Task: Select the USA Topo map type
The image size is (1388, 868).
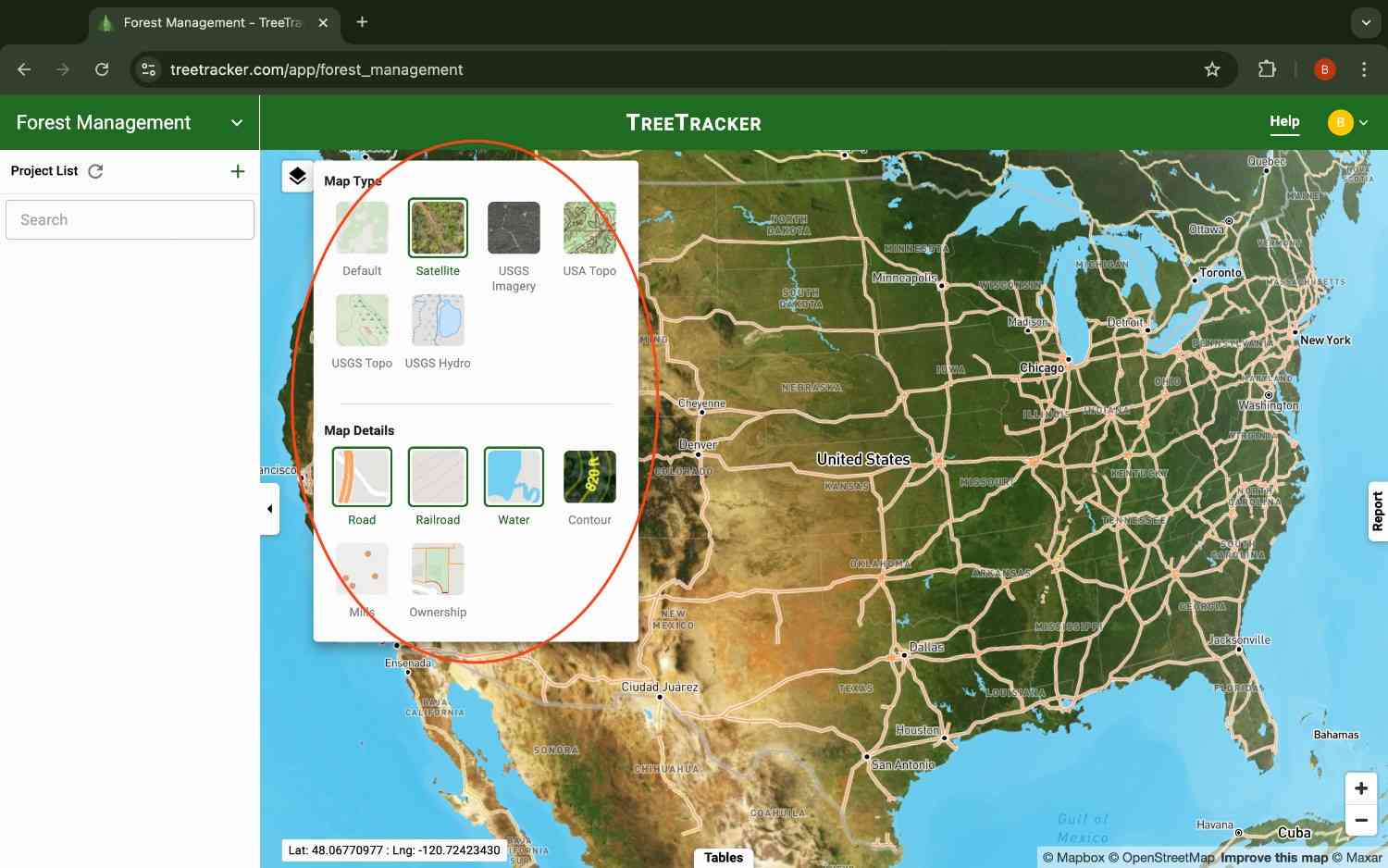Action: tap(589, 228)
